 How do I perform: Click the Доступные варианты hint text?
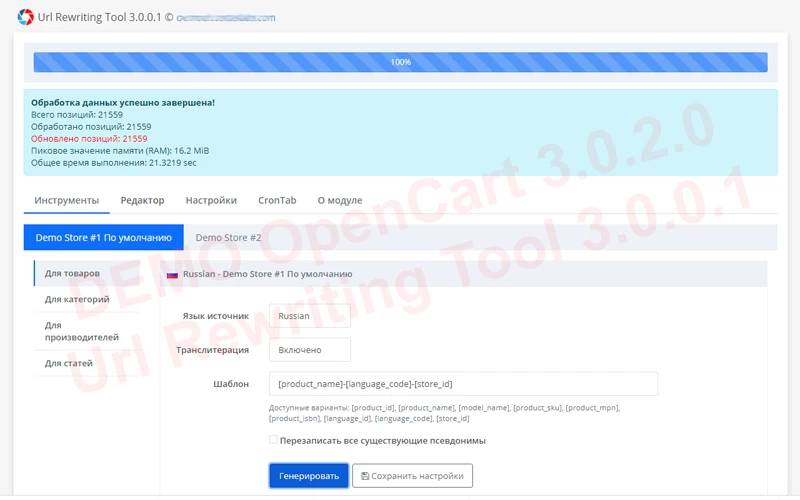[x=444, y=413]
